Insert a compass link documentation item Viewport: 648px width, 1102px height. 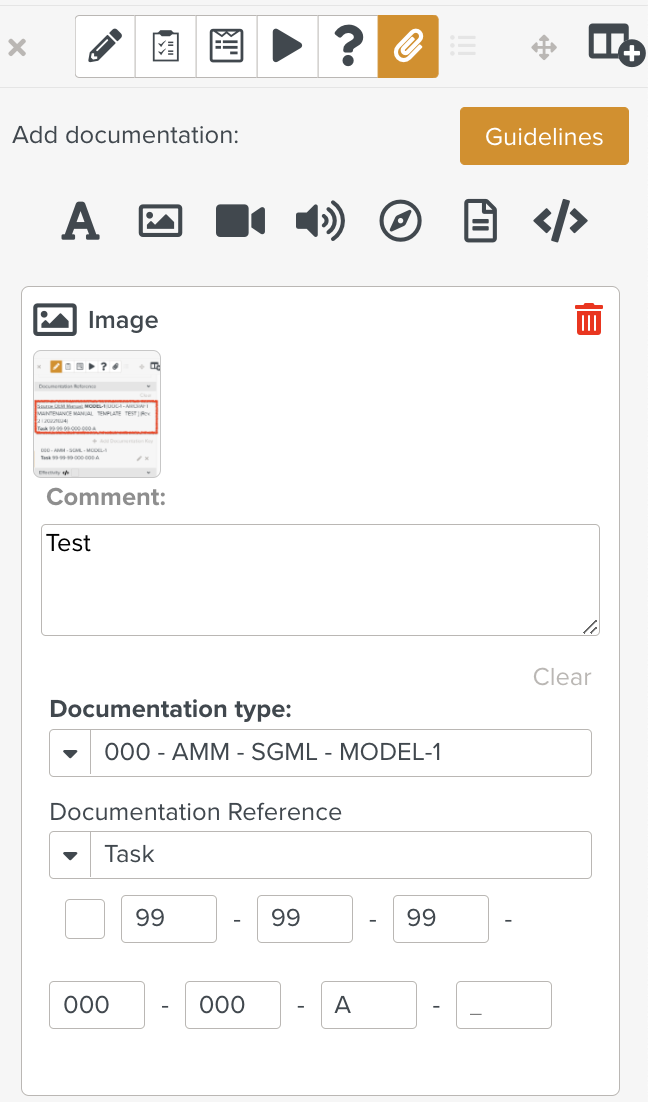400,221
